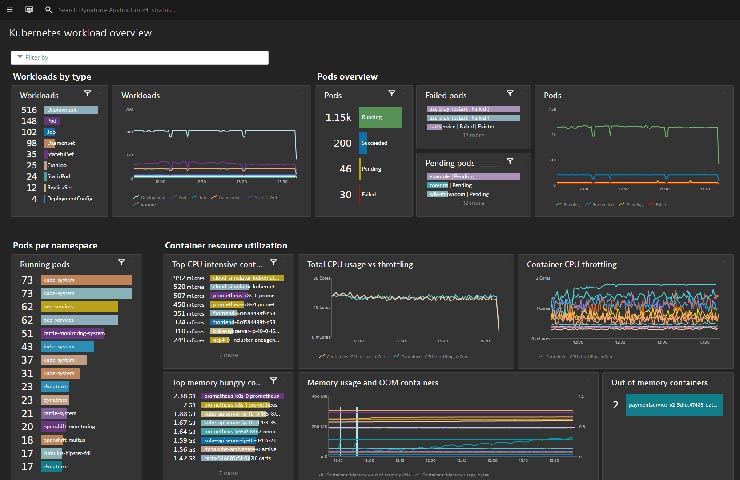Select the 516-count bar in Workloads list

coord(70,109)
